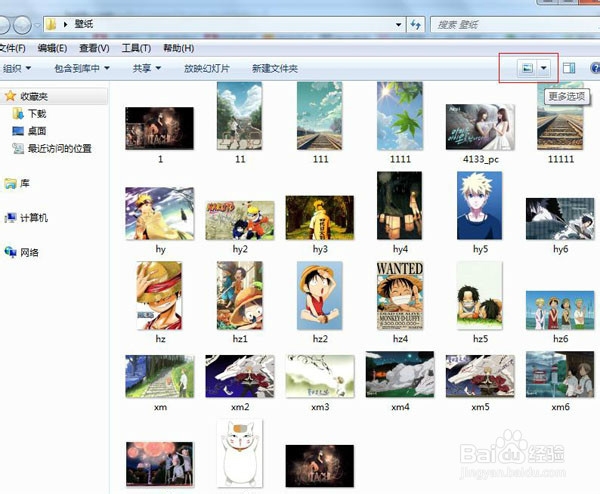Screen dimensions: 600x494
Task: Select the hy6 image thumbnail
Action: [560, 219]
